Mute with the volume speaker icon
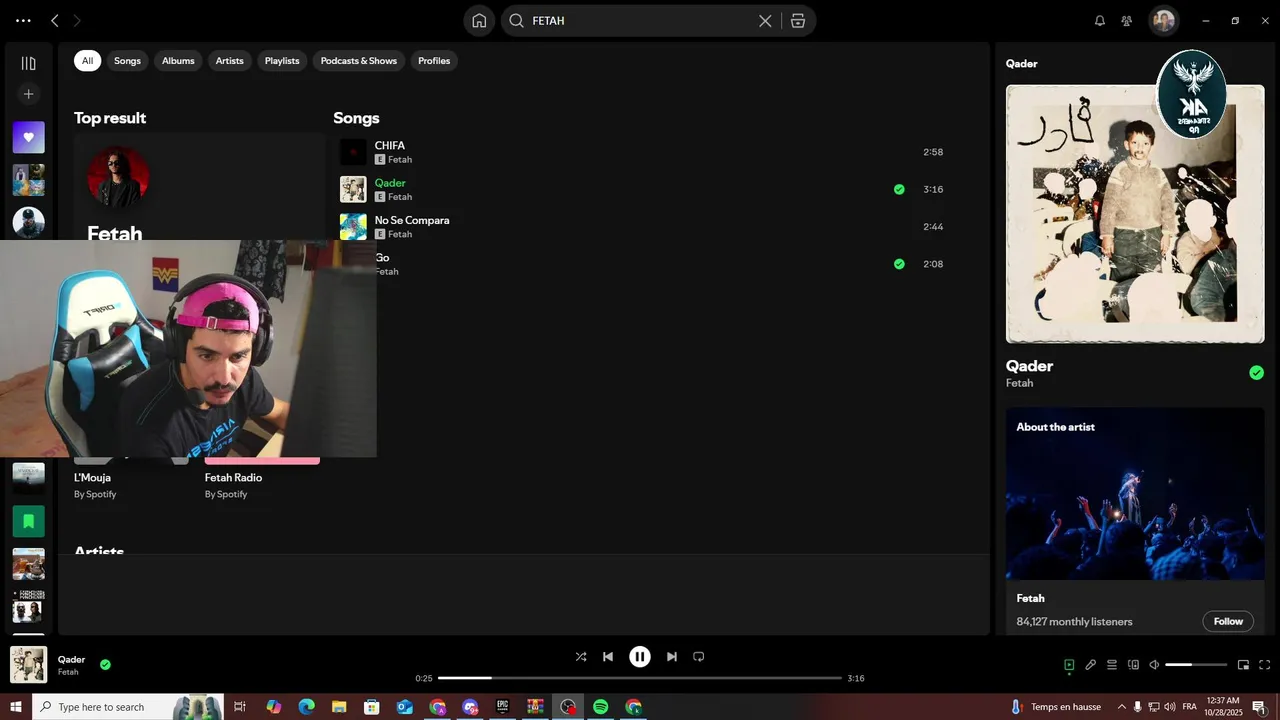This screenshot has width=1280, height=720. pyautogui.click(x=1154, y=665)
